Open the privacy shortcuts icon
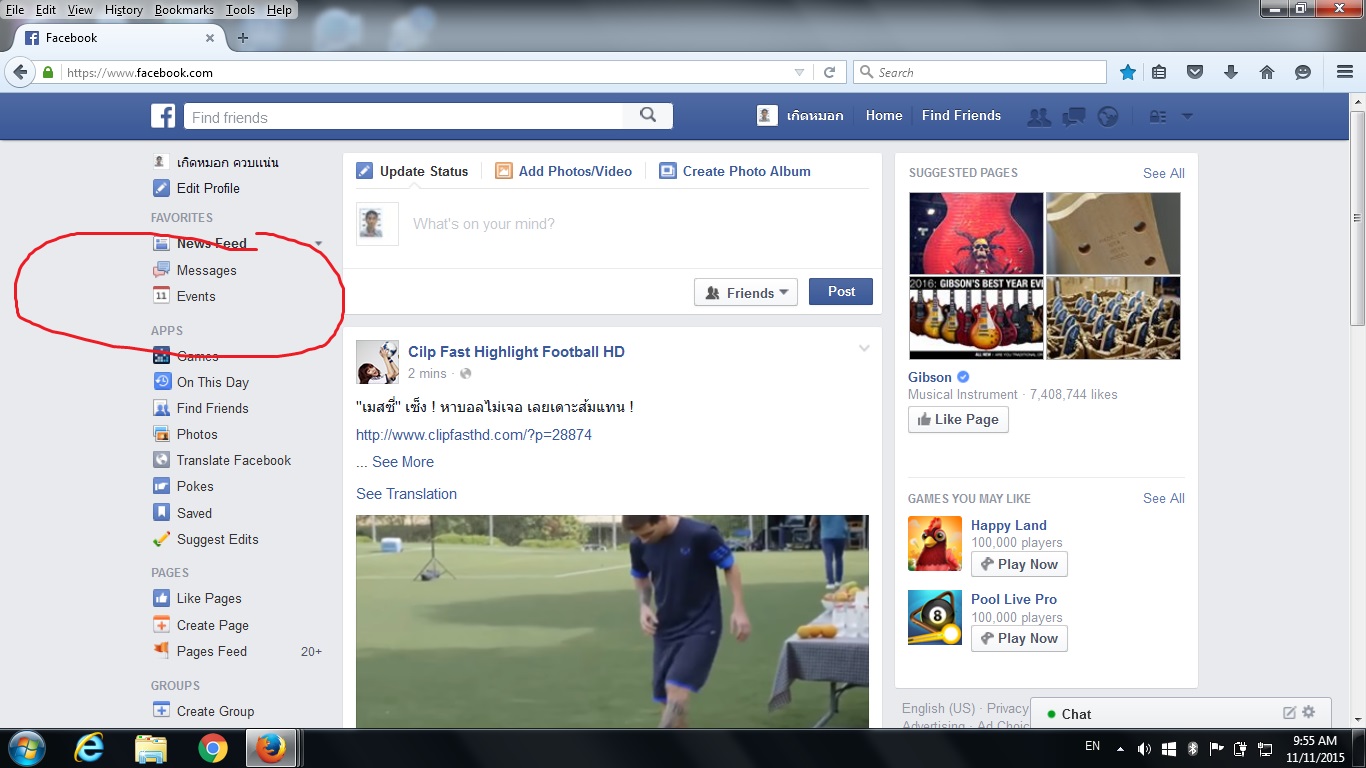The height and width of the screenshot is (768, 1366). point(1158,116)
